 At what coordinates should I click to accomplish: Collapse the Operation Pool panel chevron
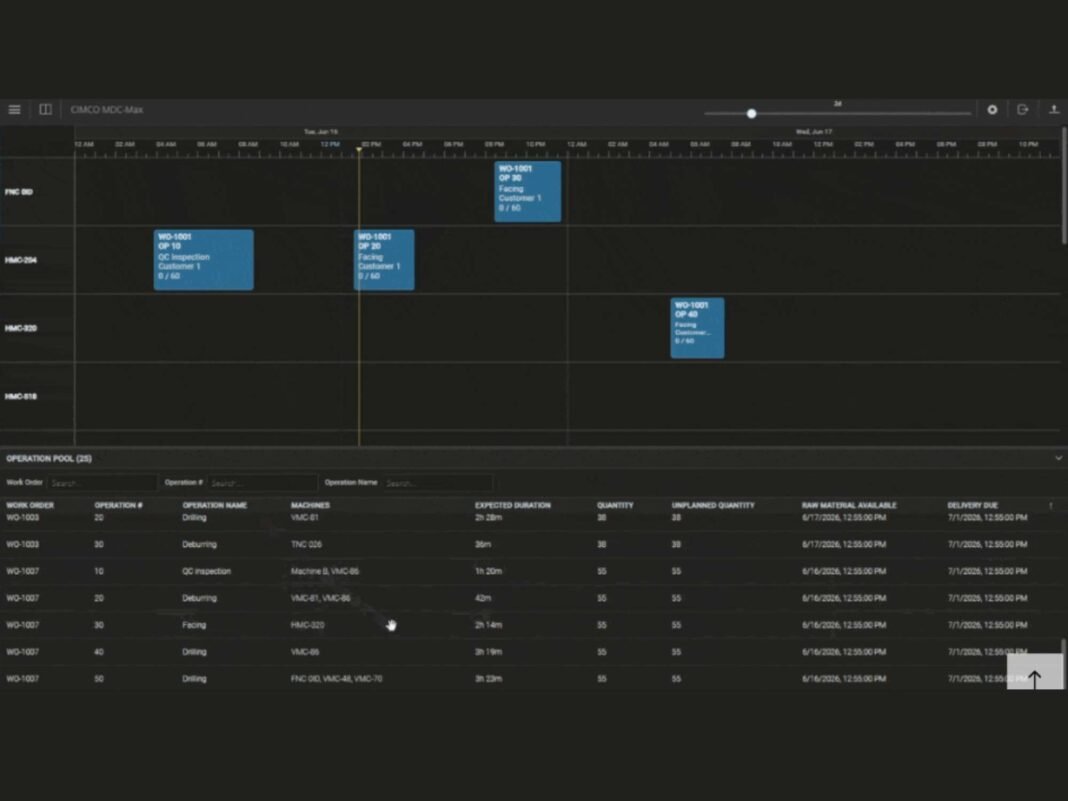(x=1058, y=458)
